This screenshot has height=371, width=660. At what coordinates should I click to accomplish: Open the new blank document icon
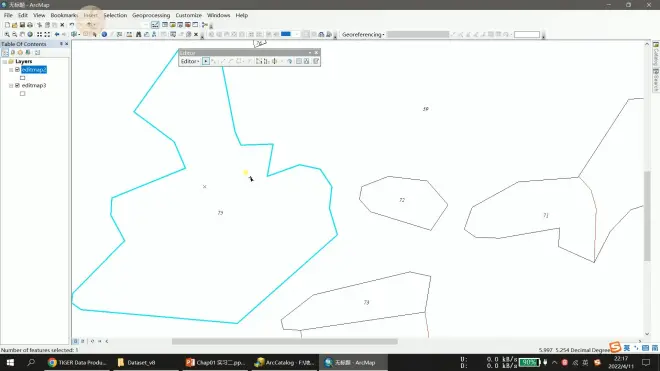click(x=7, y=25)
